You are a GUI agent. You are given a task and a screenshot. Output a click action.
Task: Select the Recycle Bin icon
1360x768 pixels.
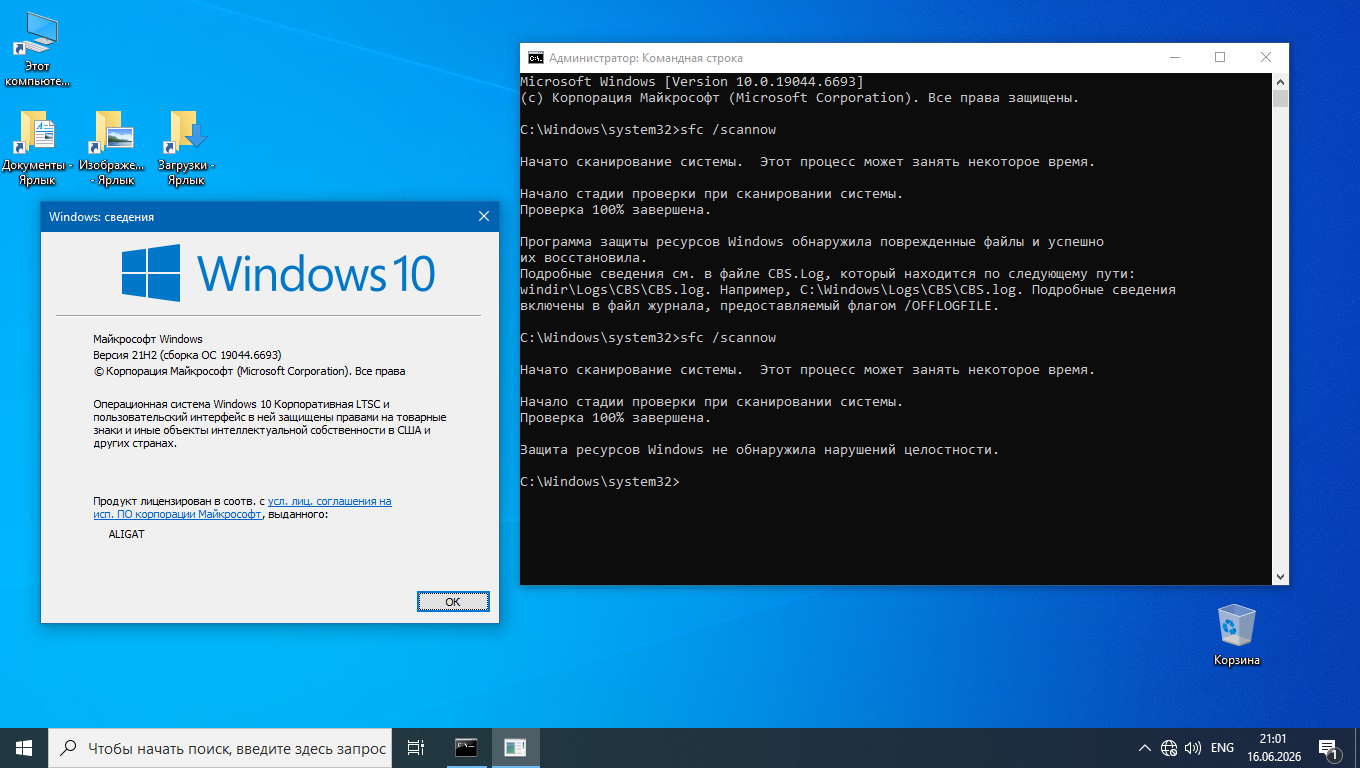coord(1237,636)
